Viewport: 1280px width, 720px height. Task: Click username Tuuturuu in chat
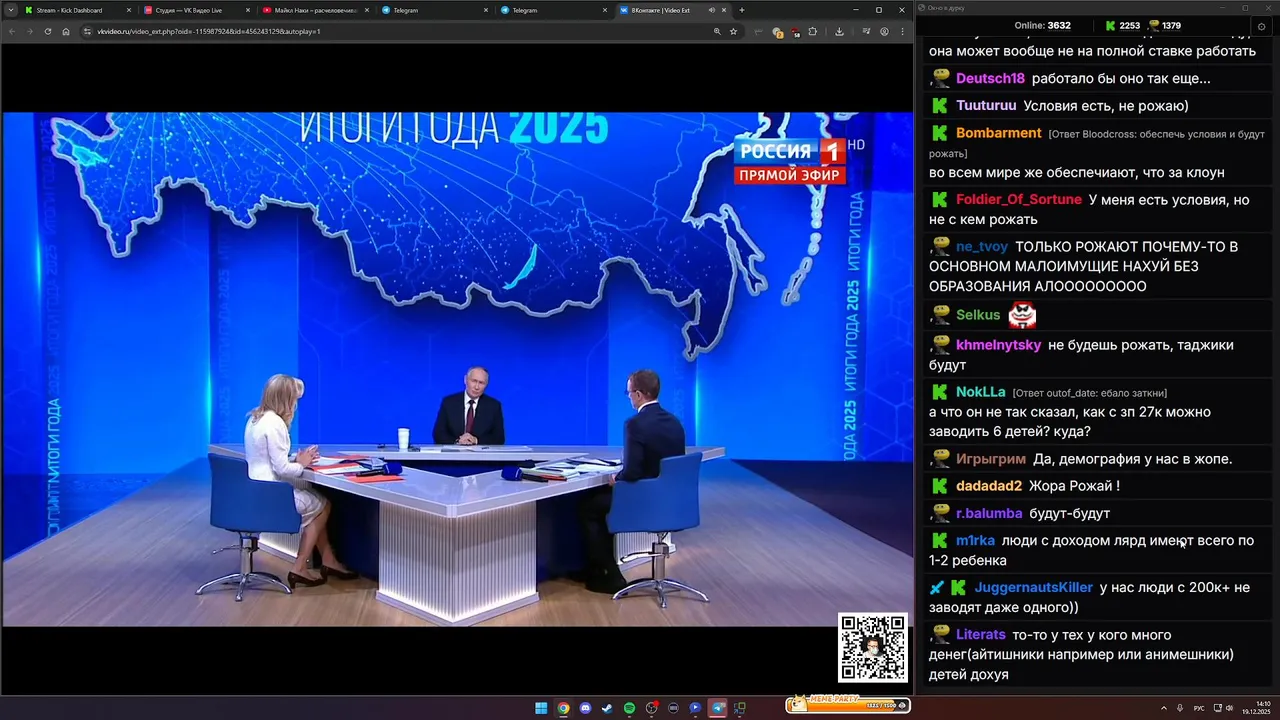(x=986, y=106)
